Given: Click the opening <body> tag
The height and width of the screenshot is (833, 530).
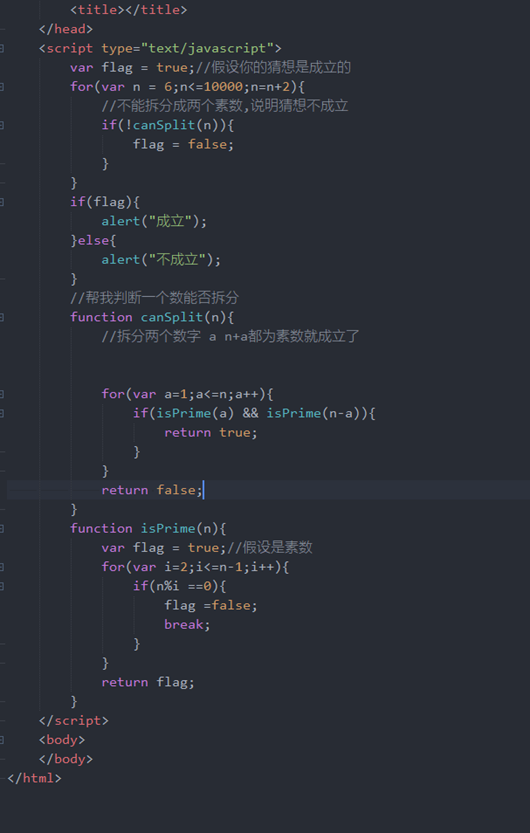Looking at the screenshot, I should coord(62,740).
